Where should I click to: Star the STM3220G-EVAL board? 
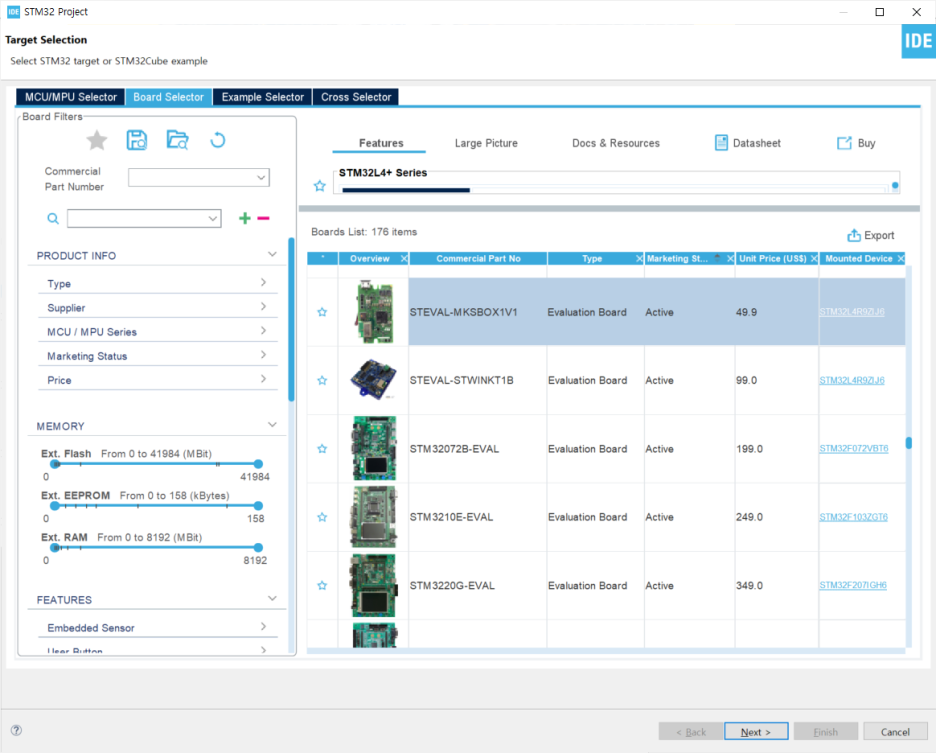click(x=322, y=586)
